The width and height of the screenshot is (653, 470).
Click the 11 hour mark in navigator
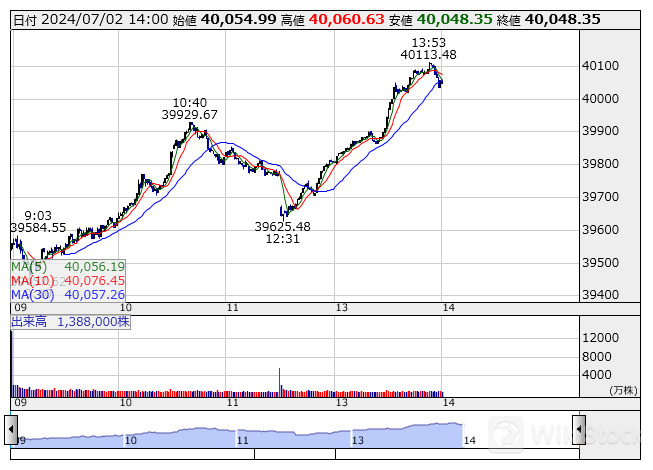pos(241,439)
